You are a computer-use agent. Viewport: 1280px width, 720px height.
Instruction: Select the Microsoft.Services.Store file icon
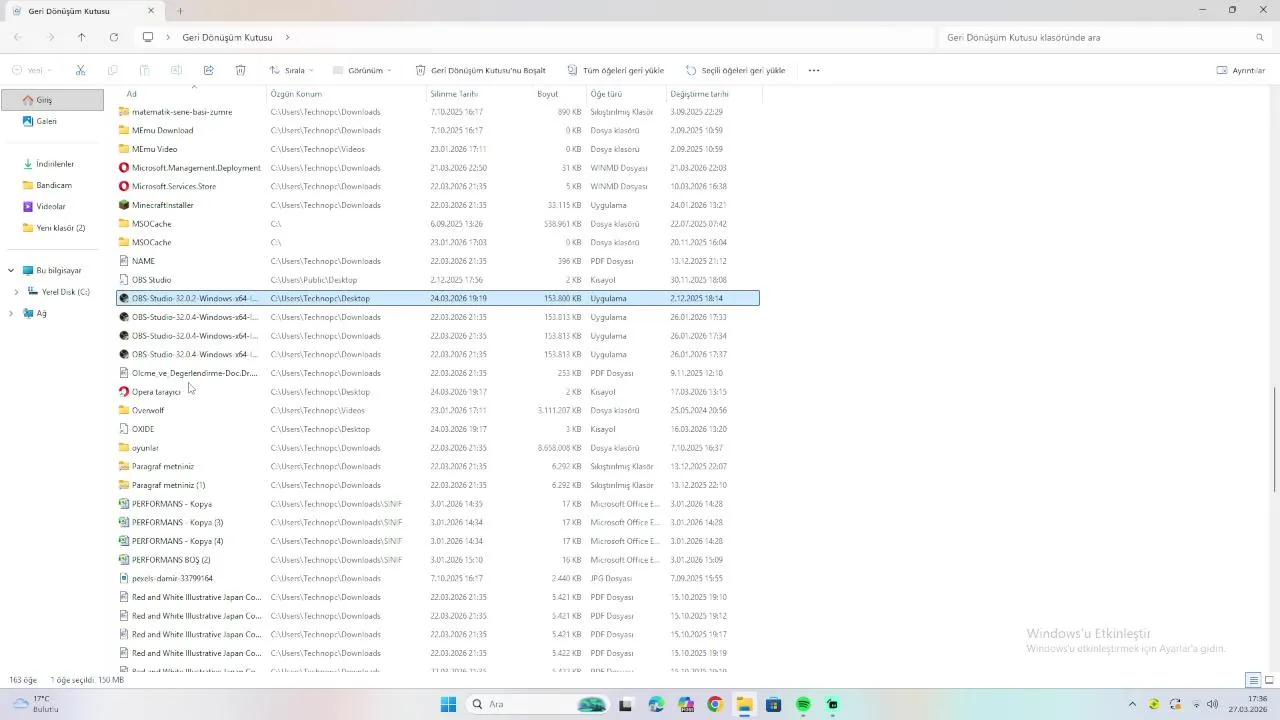124,186
